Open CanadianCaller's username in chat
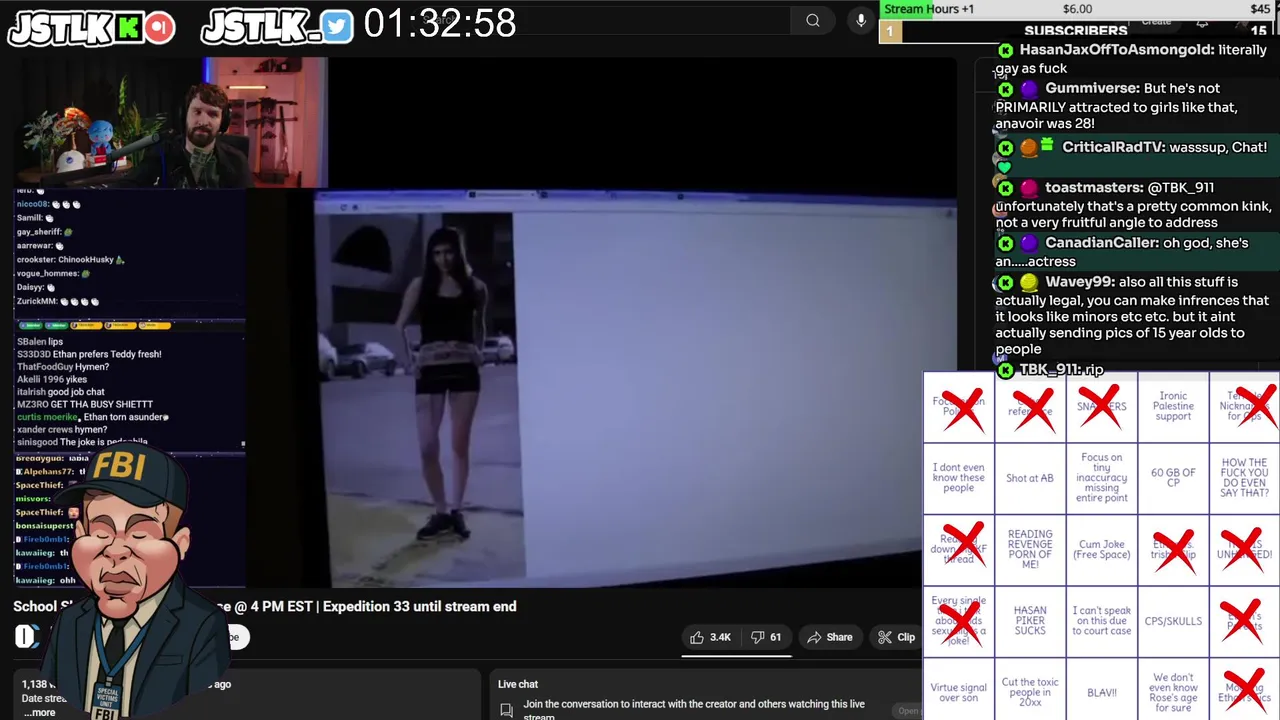 pos(1102,243)
